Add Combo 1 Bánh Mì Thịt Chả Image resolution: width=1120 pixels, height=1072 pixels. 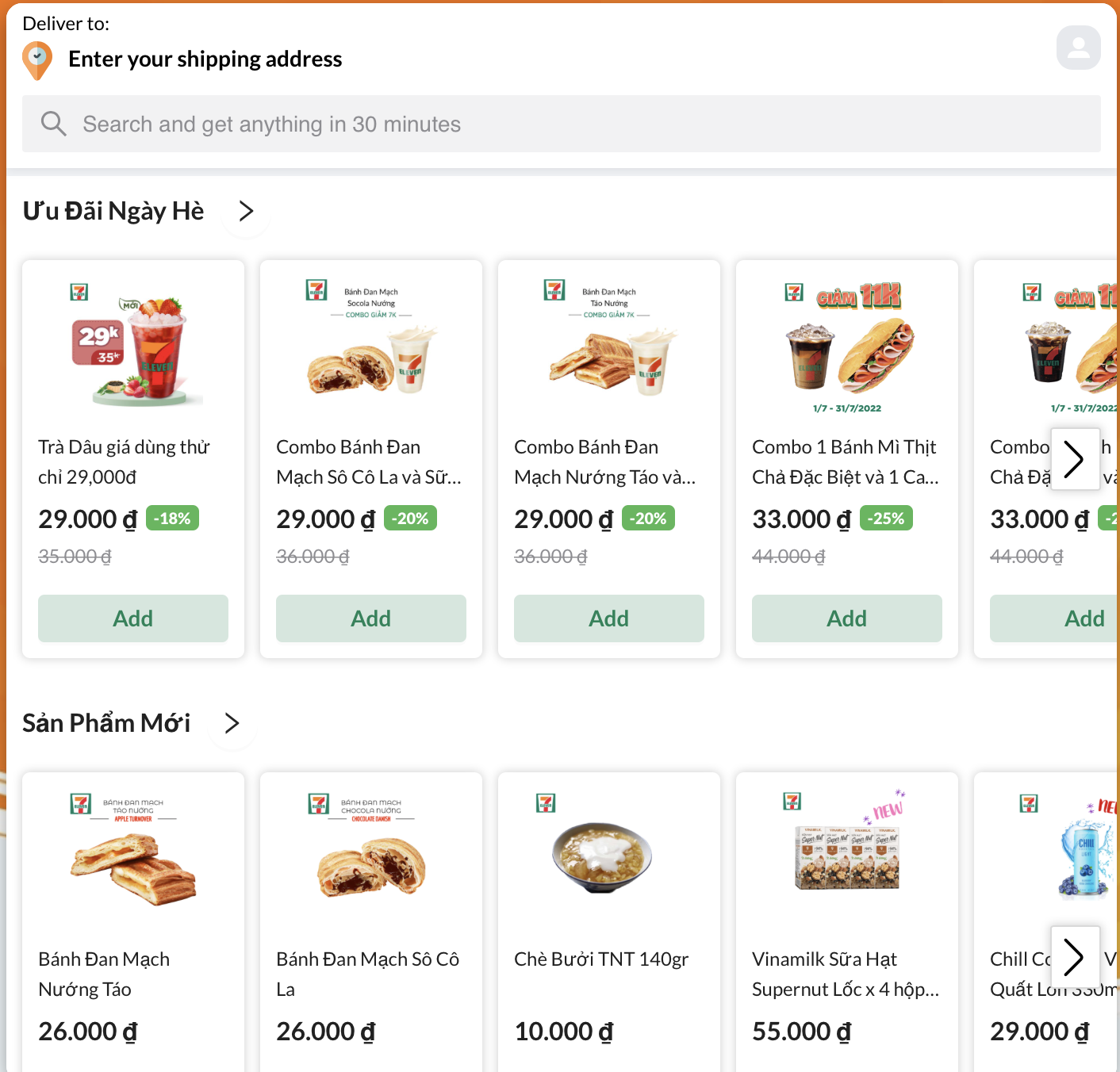847,618
